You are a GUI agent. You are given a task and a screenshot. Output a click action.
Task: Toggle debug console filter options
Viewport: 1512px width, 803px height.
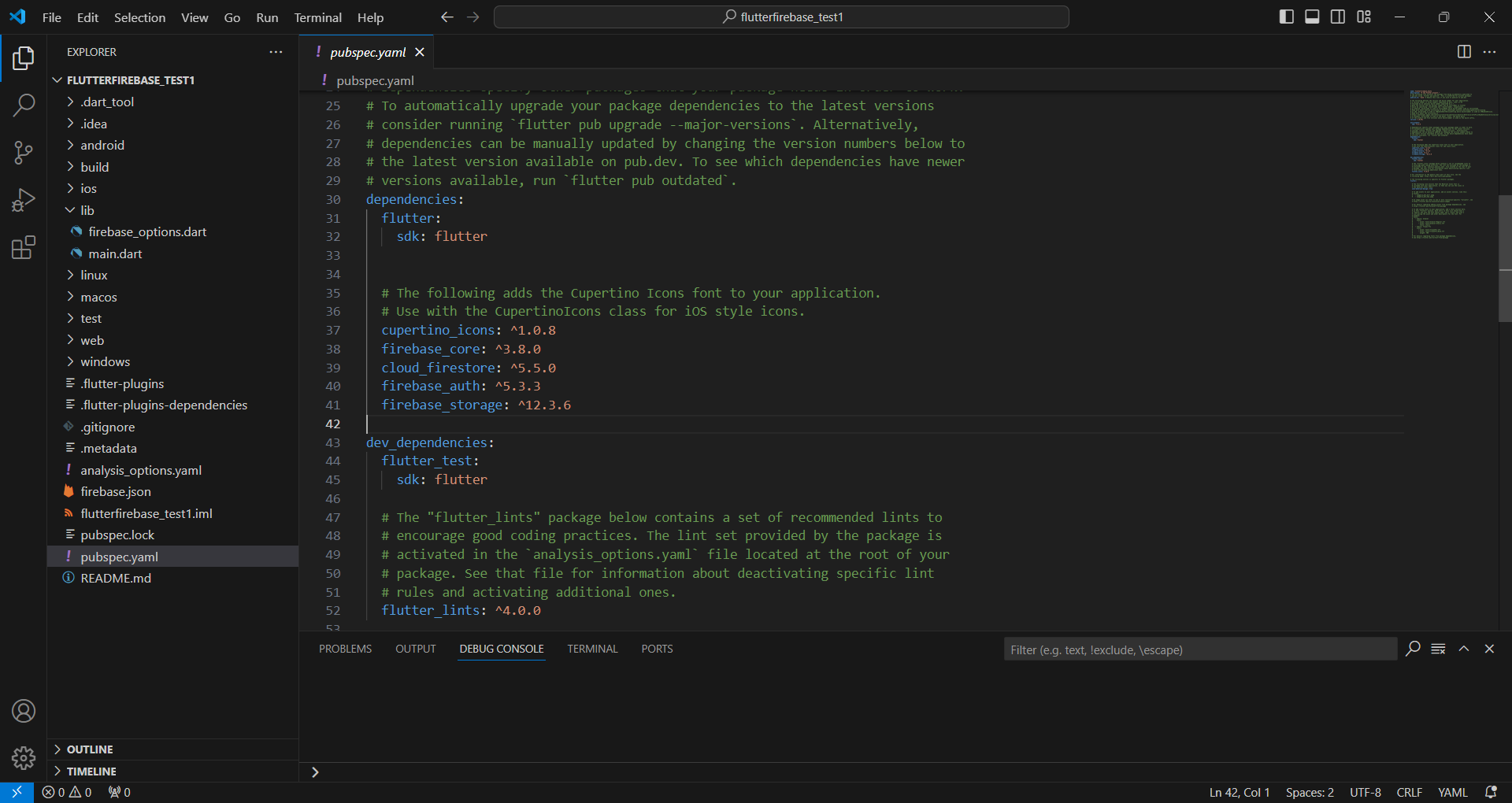coord(1413,649)
